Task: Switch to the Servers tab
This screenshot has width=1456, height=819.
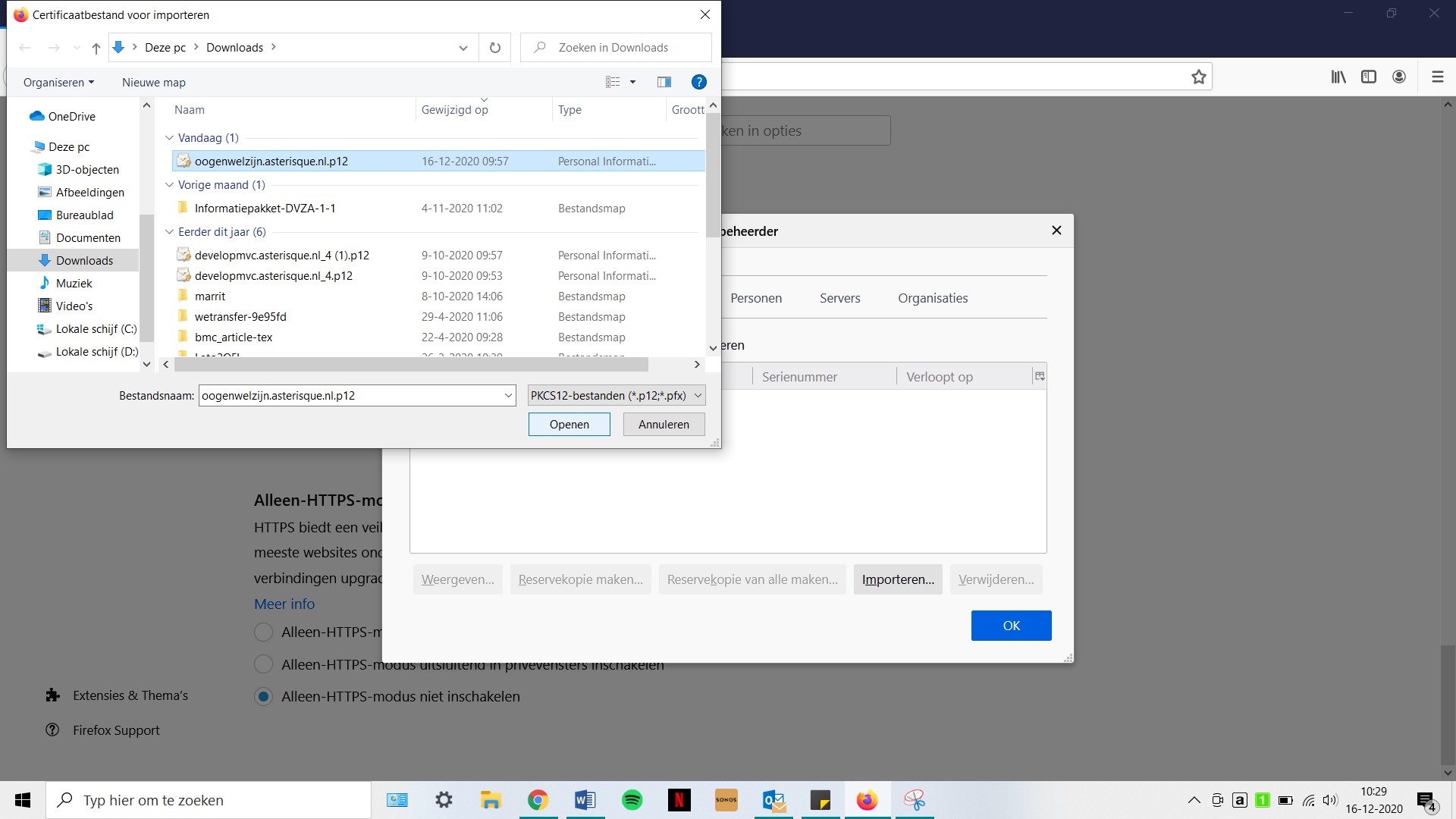Action: [x=839, y=298]
